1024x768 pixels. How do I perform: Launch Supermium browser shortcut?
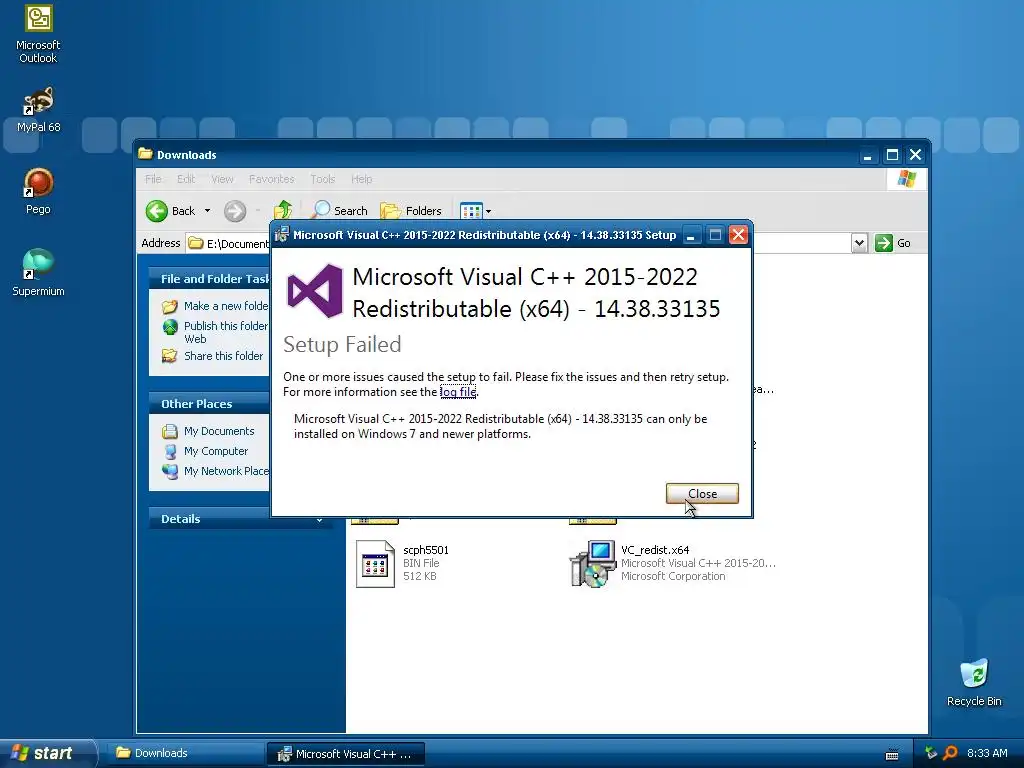point(38,273)
